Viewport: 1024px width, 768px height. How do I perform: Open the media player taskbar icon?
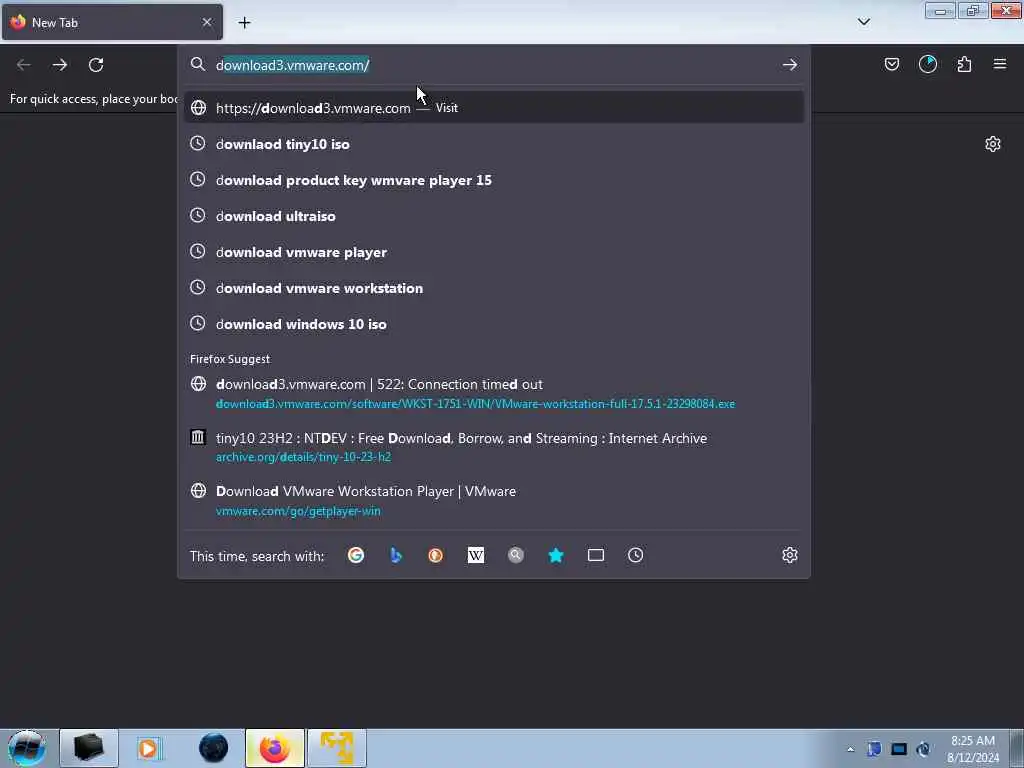click(x=149, y=748)
